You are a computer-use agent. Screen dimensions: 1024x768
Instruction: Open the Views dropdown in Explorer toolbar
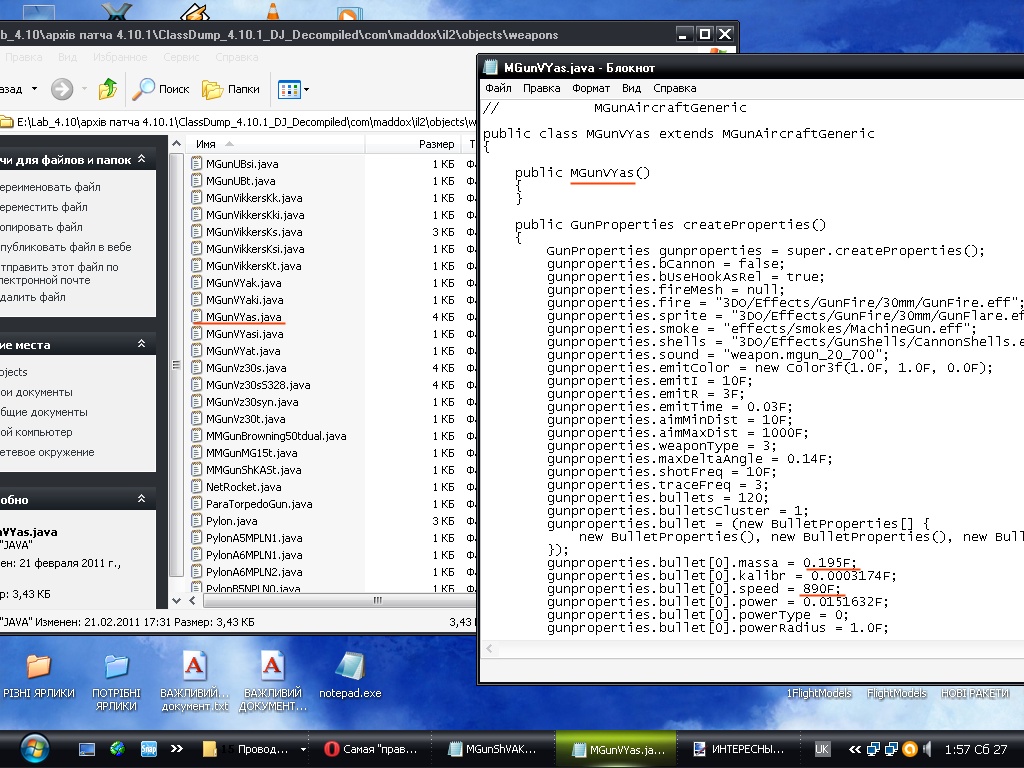click(293, 89)
